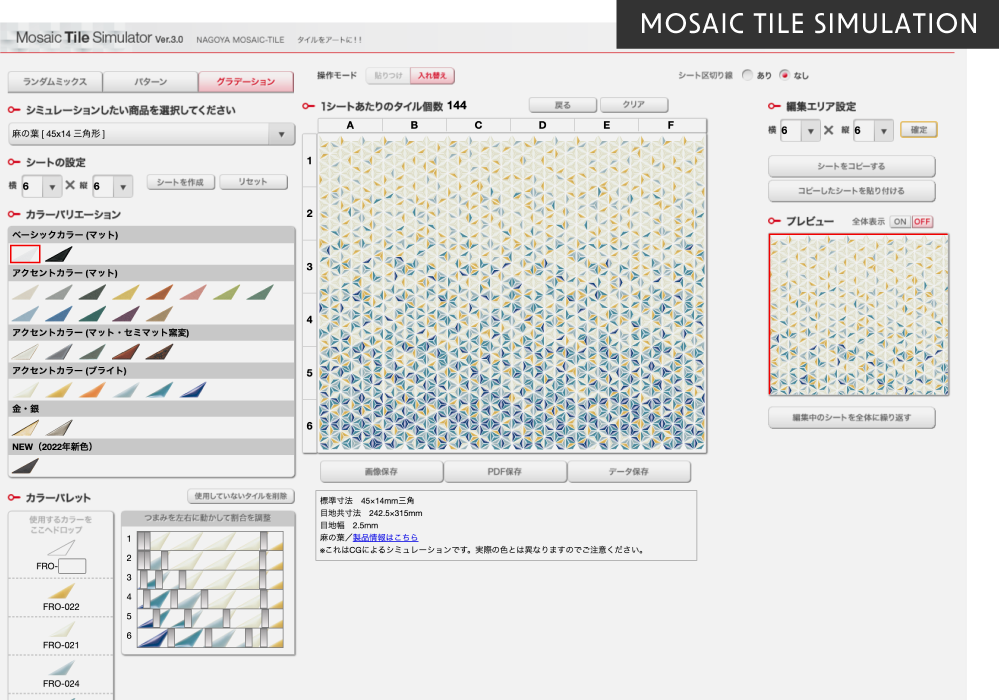Viewport: 999px width, 700px height.
Task: Set sheet divider lines to なし
Action: pos(785,75)
